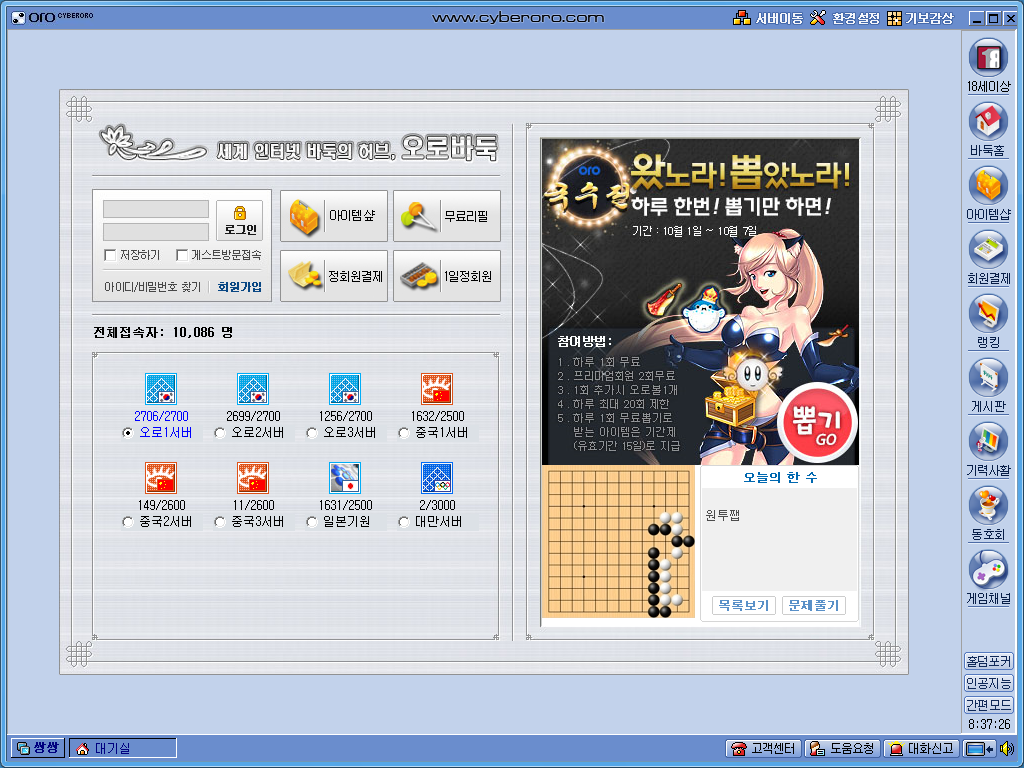Open the 아이템샵 sidebar icon
1024x768 pixels.
[987, 185]
